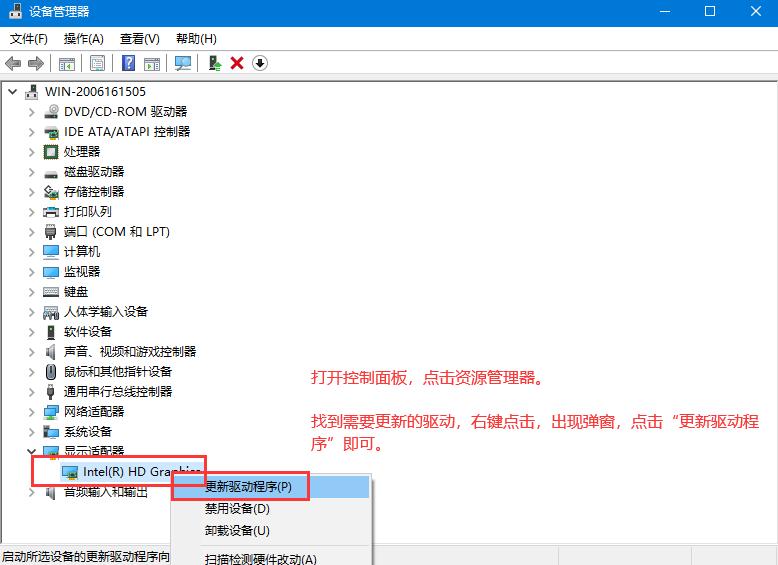Screen dimensions: 778x565
Task: Select the 声音、视频和游戏控制器 entry text
Action: click(130, 352)
